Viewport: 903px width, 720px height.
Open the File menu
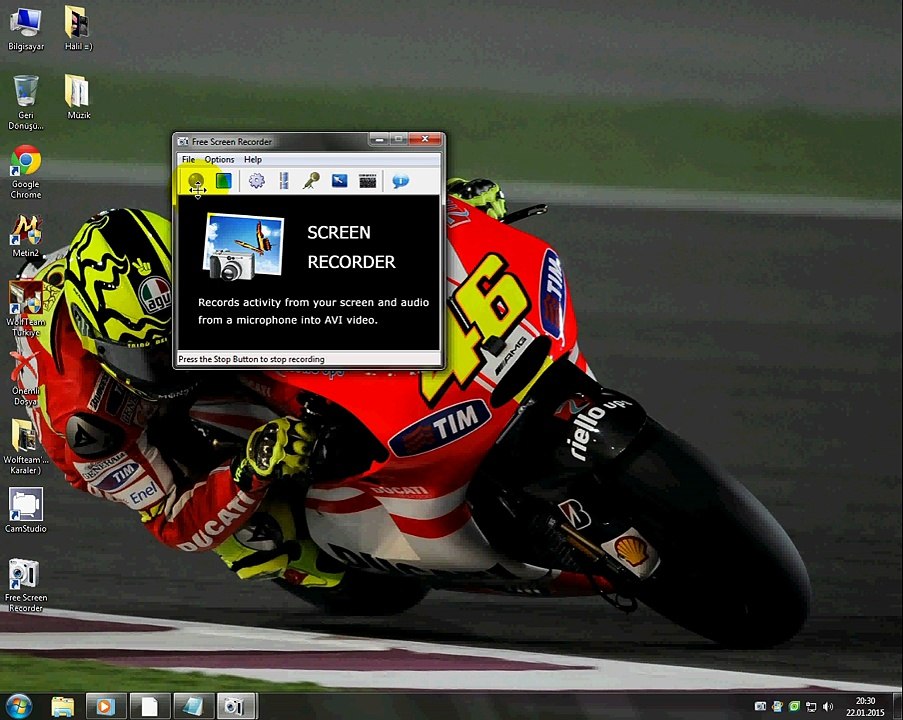[x=188, y=160]
